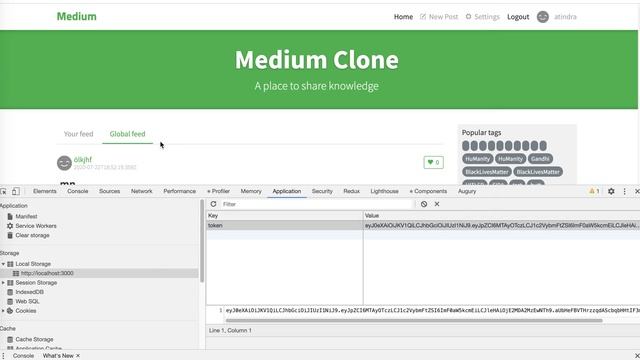The height and width of the screenshot is (360, 640).
Task: Click the Manifest file icon
Action: (10, 216)
